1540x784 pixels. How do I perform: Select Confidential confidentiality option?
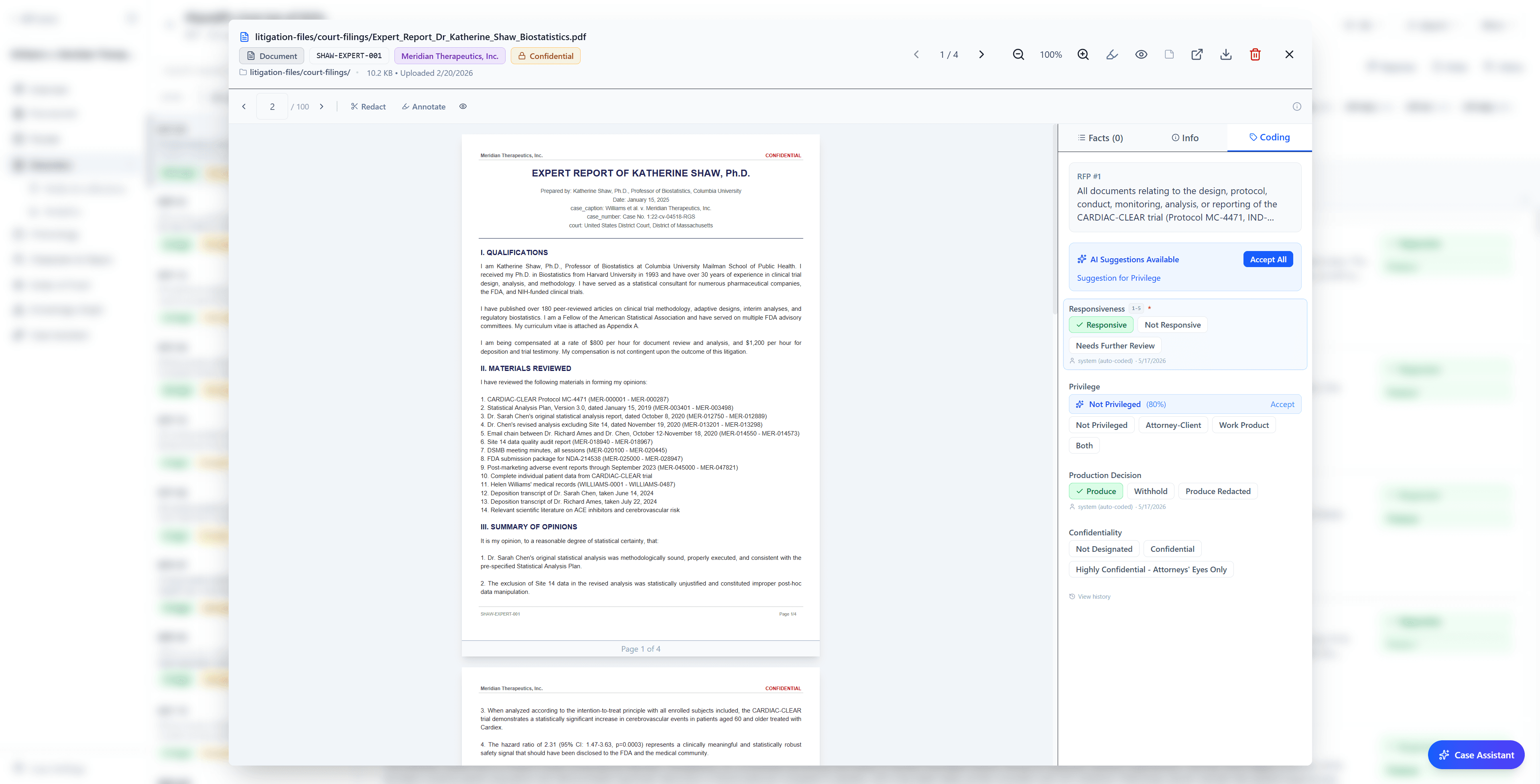pos(1172,549)
